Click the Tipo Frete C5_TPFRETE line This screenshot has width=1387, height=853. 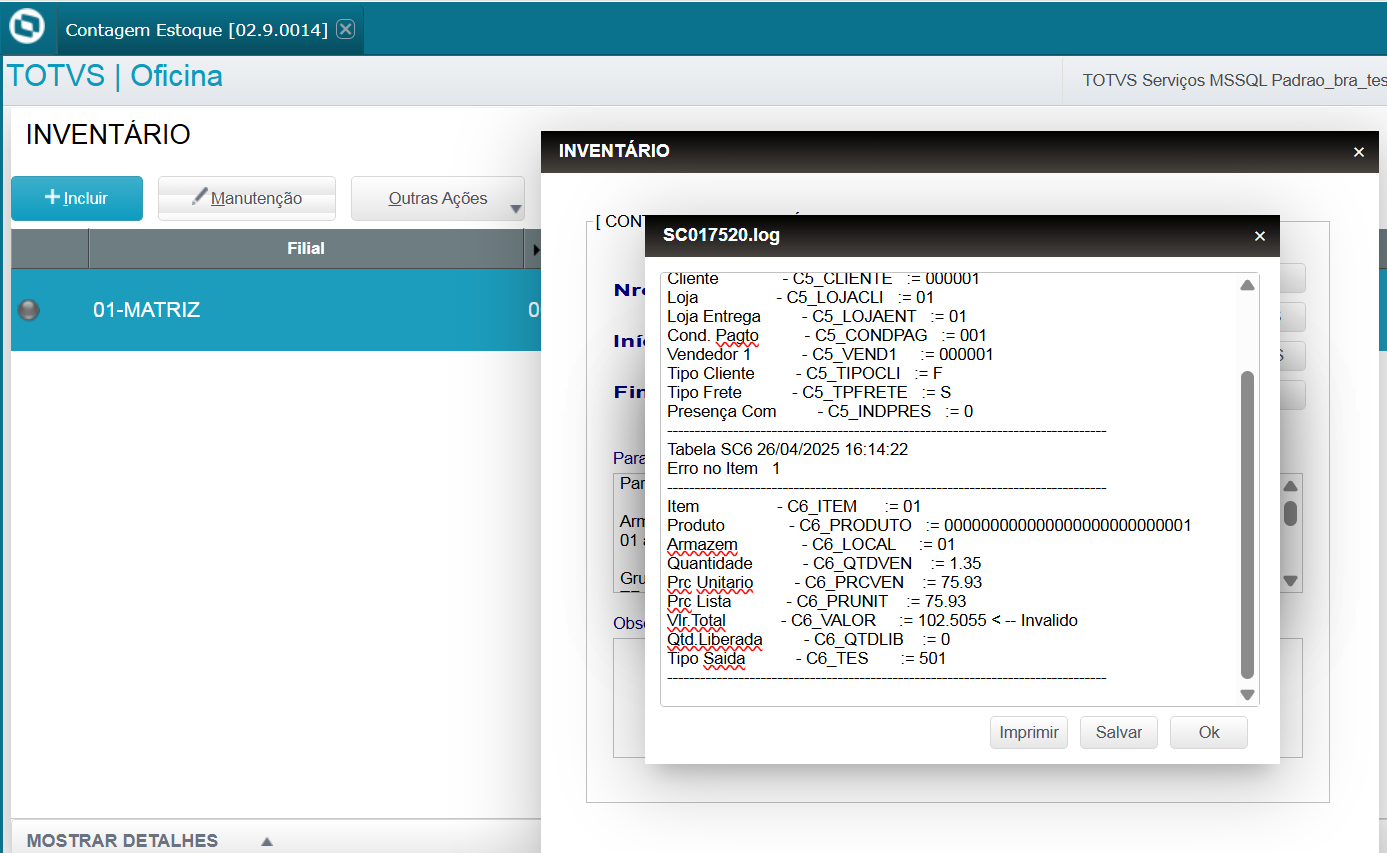[809, 392]
